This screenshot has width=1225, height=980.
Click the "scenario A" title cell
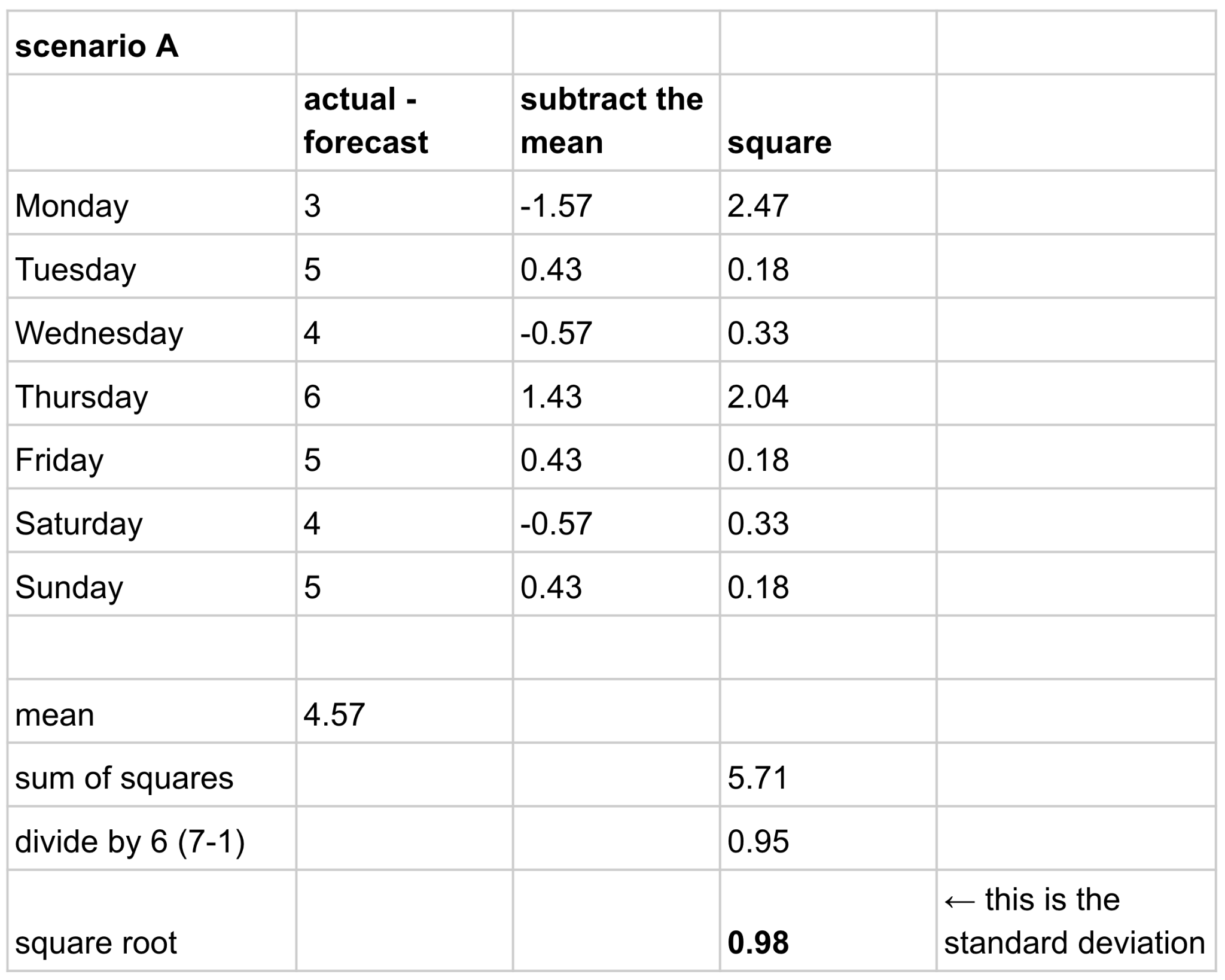(x=96, y=46)
